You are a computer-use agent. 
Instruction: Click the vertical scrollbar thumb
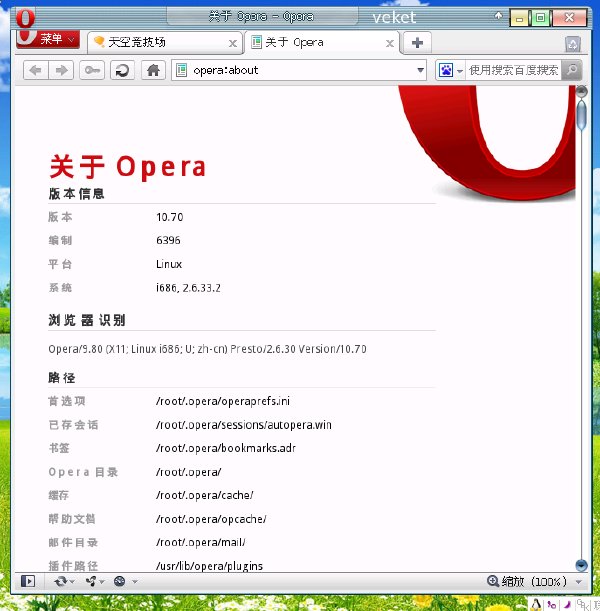[x=581, y=115]
